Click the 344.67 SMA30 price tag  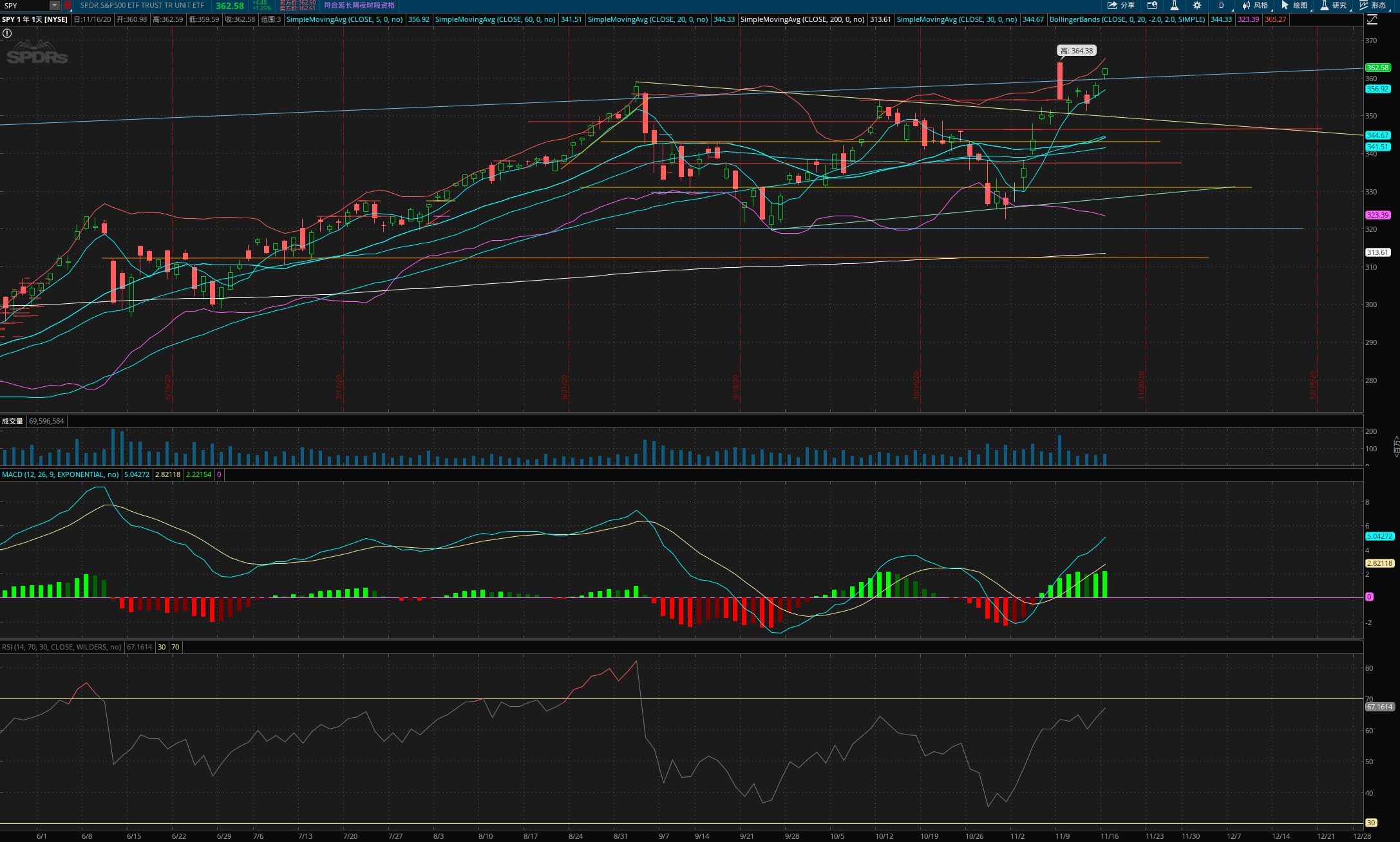1378,135
